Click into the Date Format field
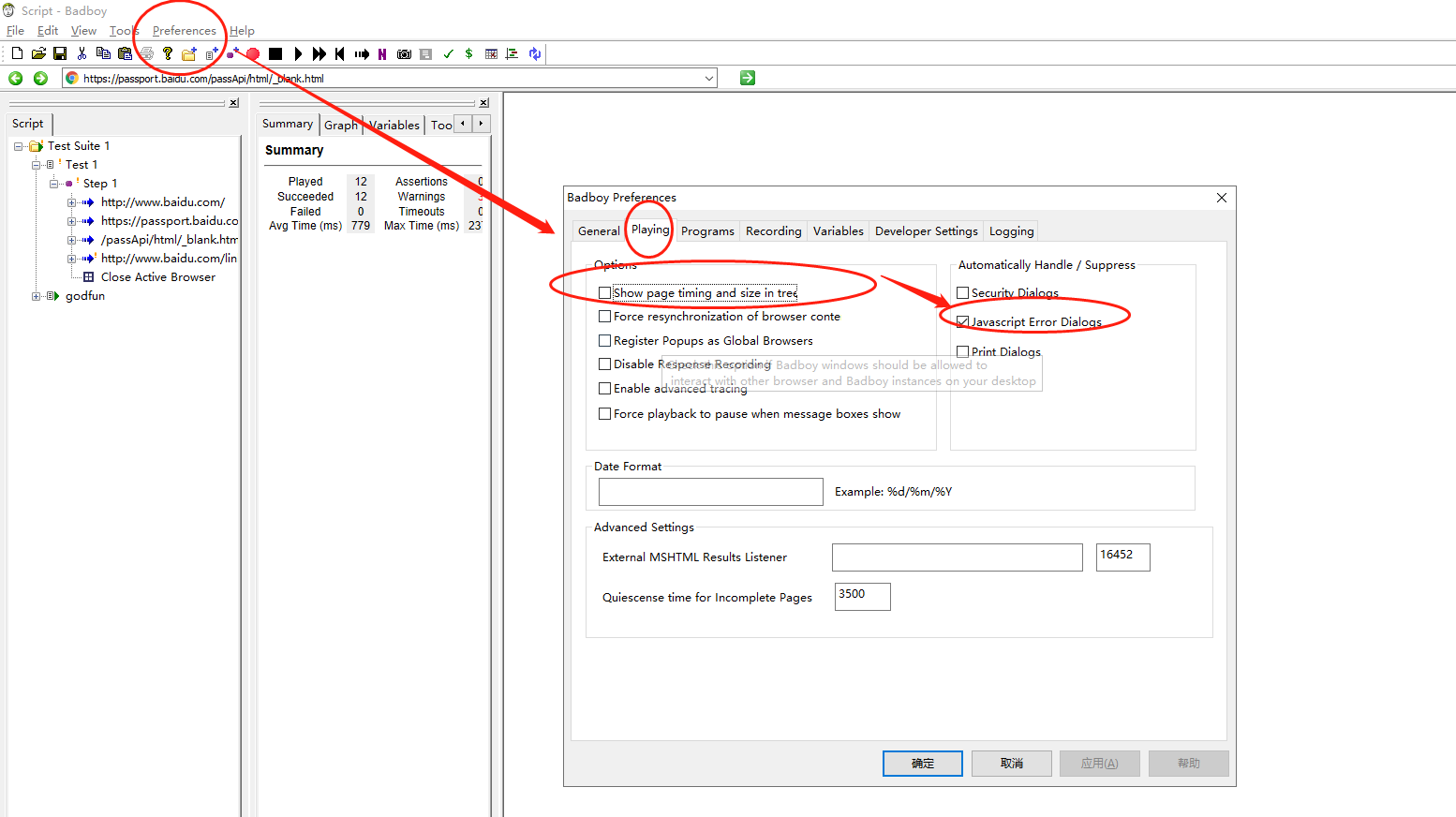This screenshot has height=817, width=1456. click(x=711, y=492)
